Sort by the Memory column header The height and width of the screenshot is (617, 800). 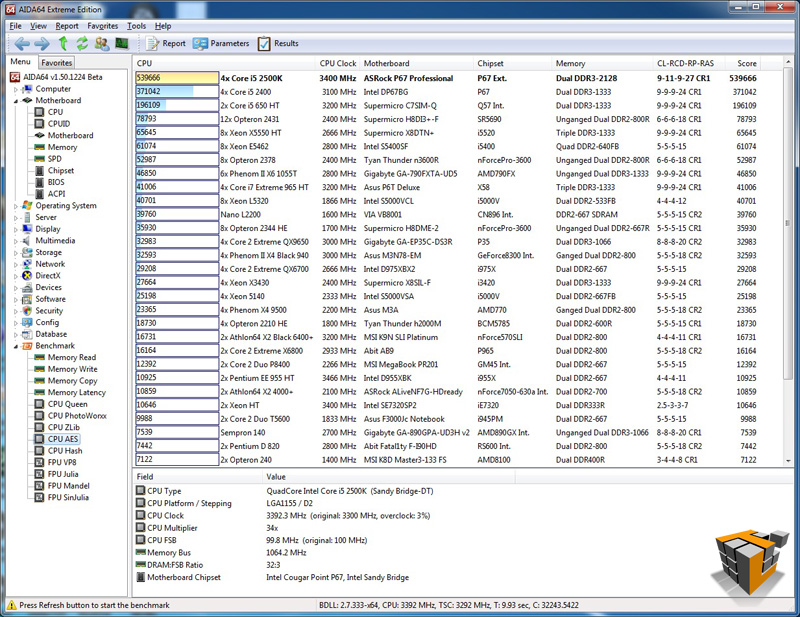pos(603,63)
